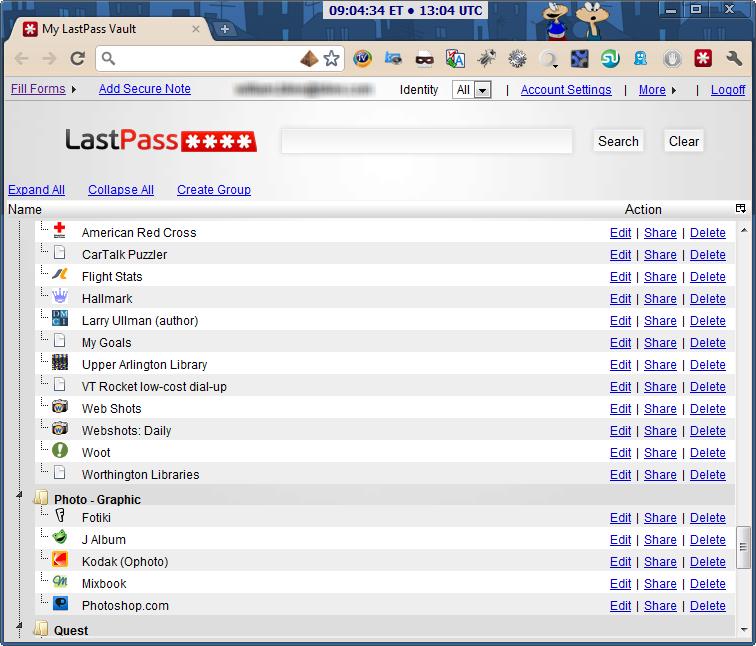Click the J Album frog icon
756x646 pixels.
(60, 537)
